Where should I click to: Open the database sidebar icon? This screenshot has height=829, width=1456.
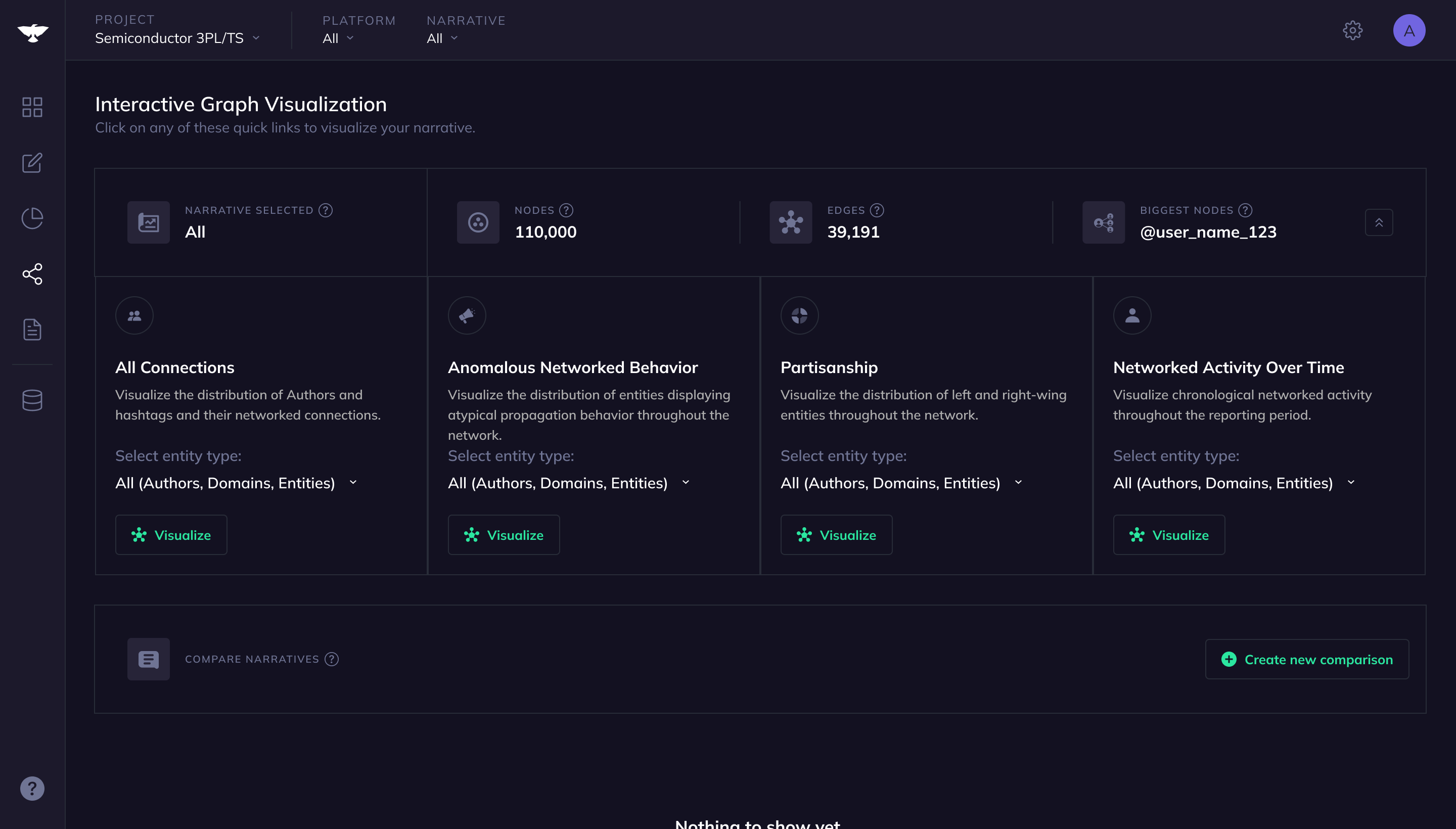[32, 400]
